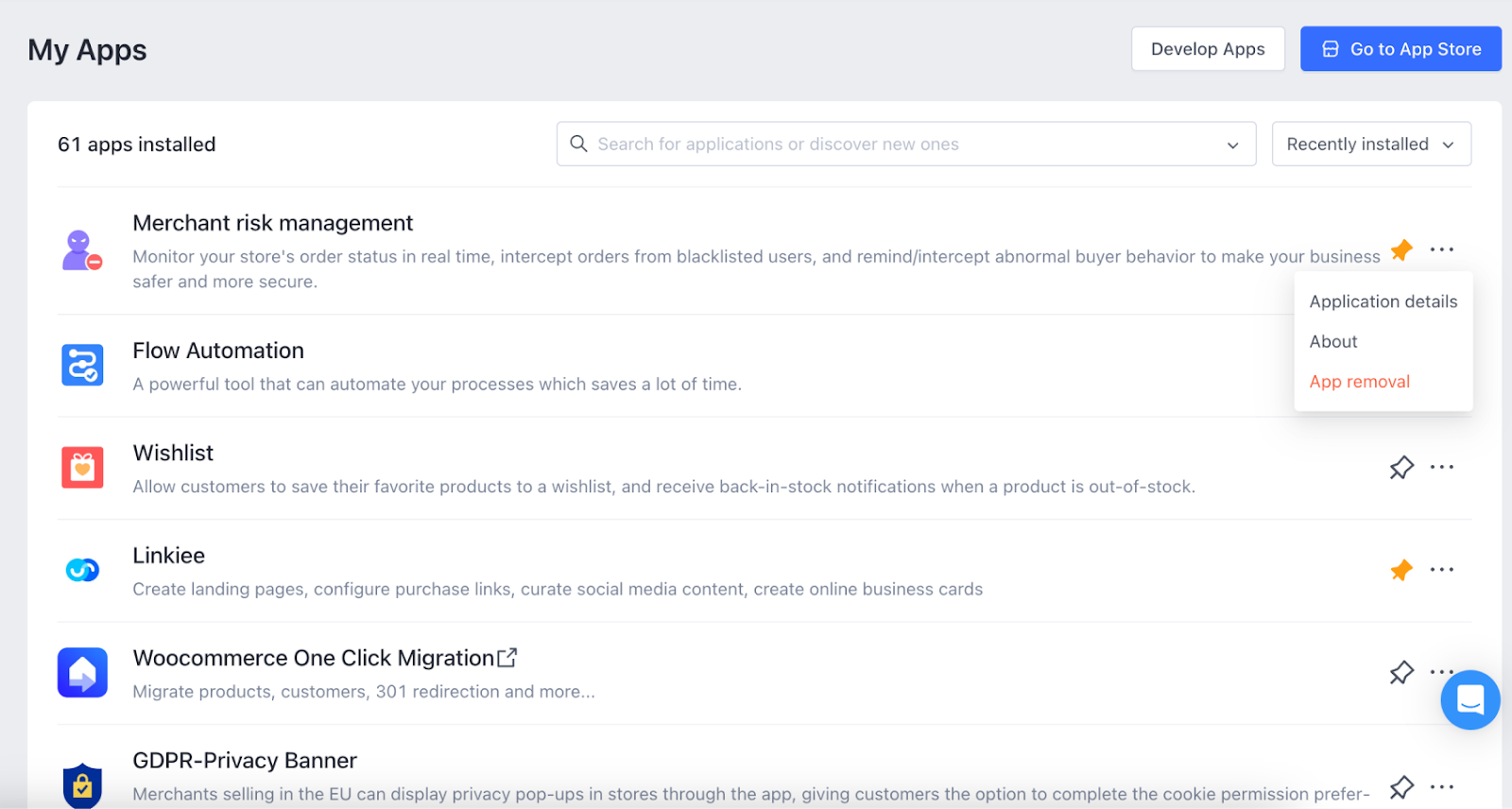Open the Merchant risk management app icon
The height and width of the screenshot is (809, 1512).
pyautogui.click(x=82, y=250)
